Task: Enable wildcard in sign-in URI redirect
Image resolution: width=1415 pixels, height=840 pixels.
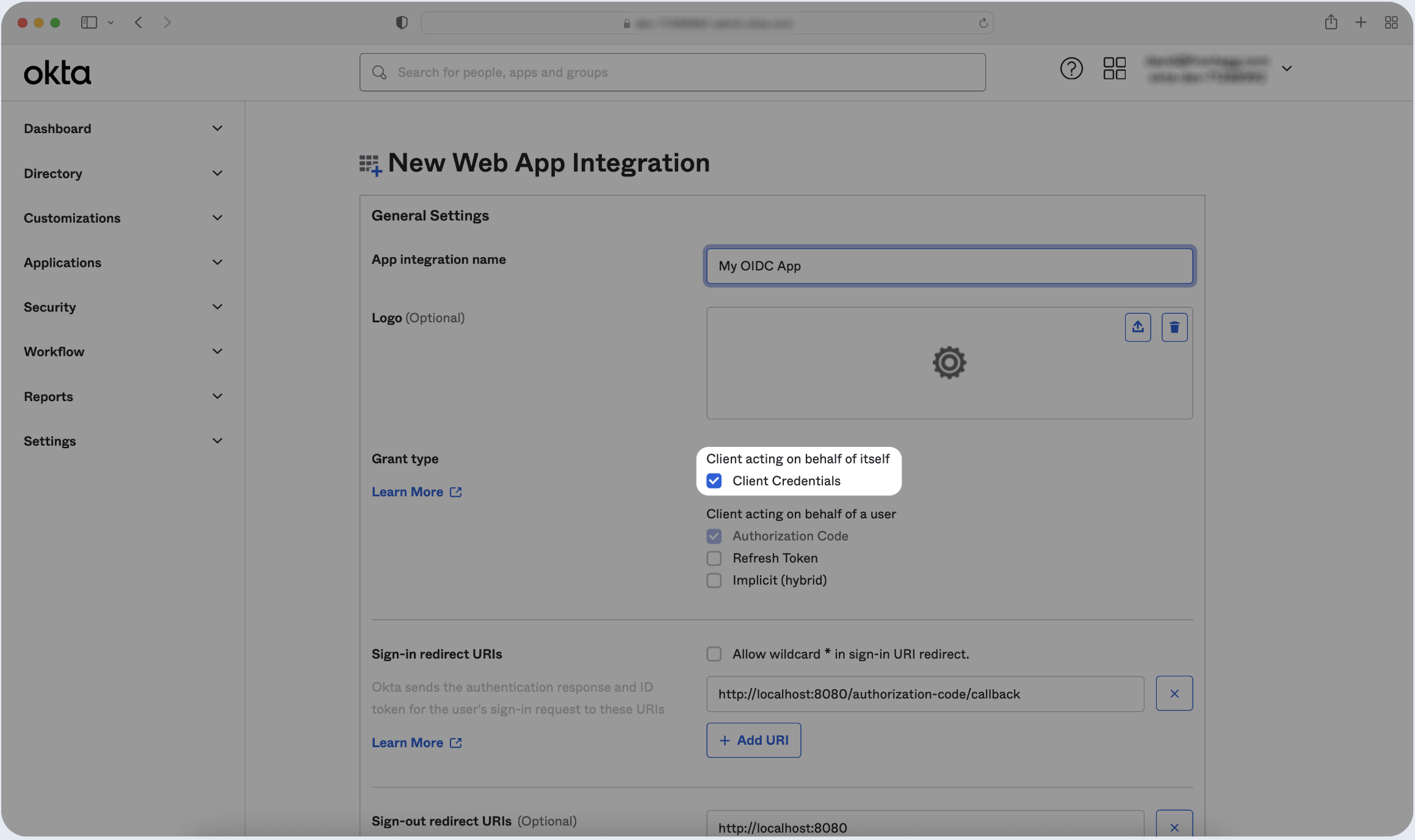Action: (714, 654)
